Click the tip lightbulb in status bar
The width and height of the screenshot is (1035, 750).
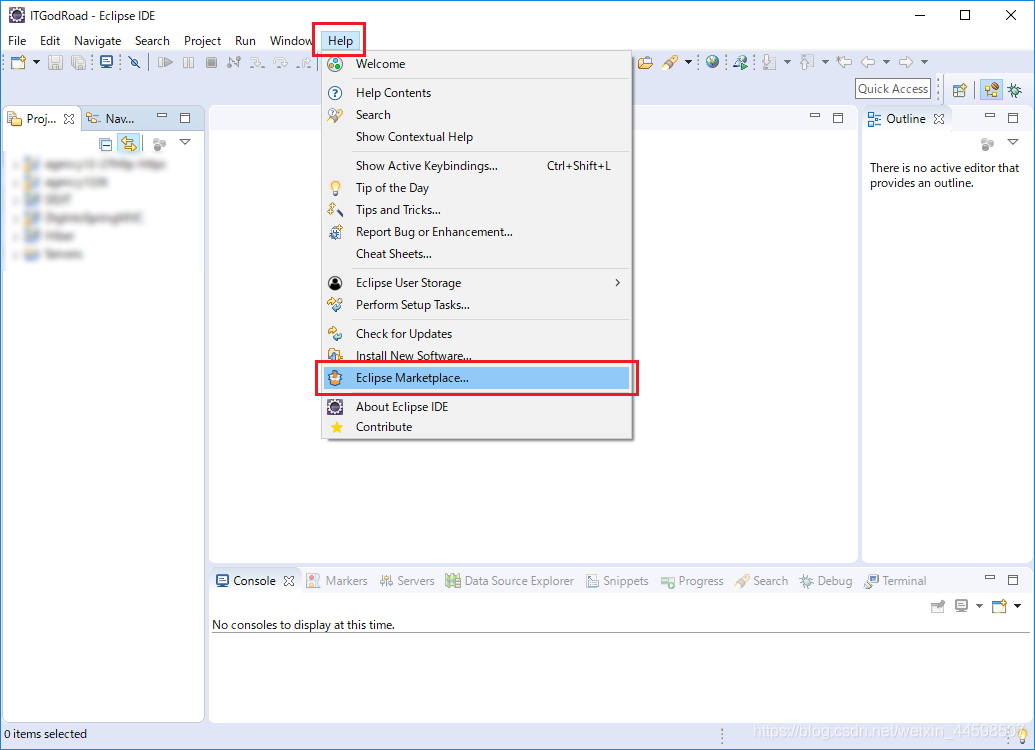[1022, 735]
